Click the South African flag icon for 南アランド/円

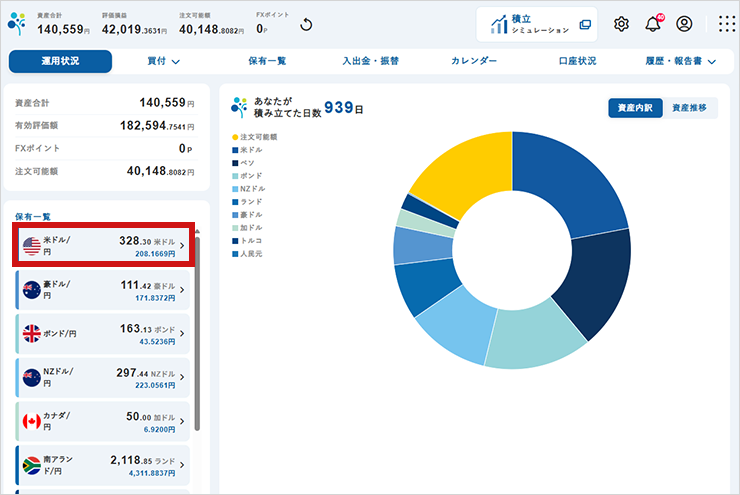[x=32, y=465]
